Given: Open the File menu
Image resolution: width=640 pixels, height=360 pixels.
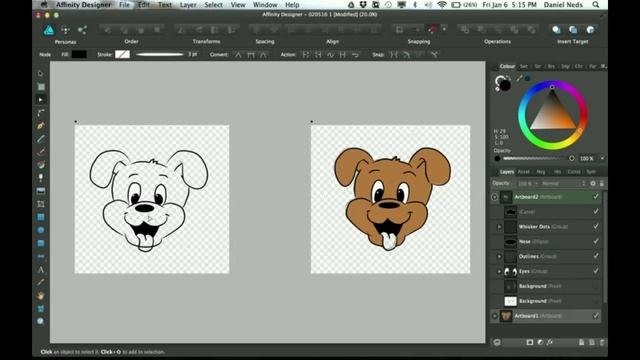Looking at the screenshot, I should tap(124, 5).
